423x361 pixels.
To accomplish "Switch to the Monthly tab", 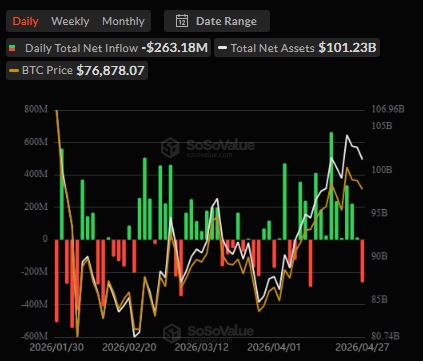I will click(123, 21).
